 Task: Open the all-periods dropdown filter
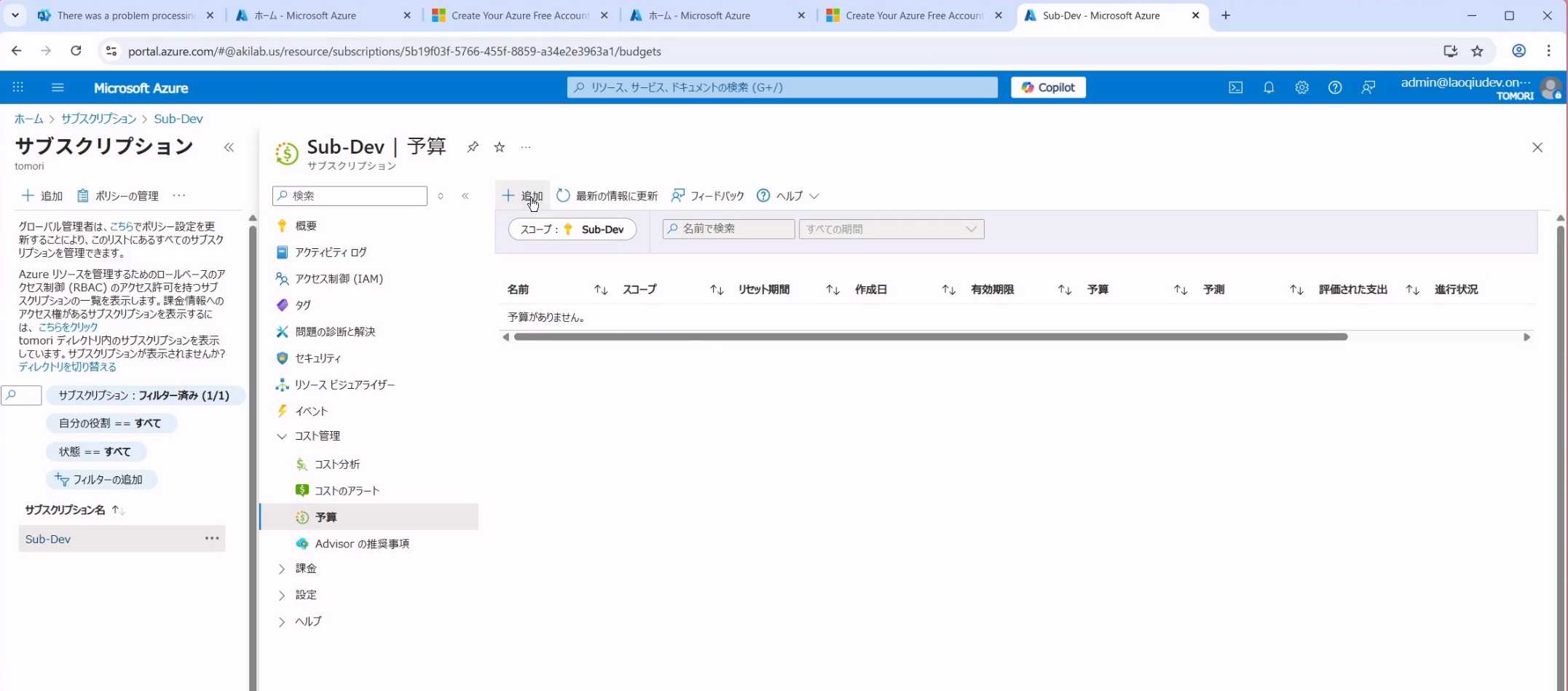pos(891,229)
